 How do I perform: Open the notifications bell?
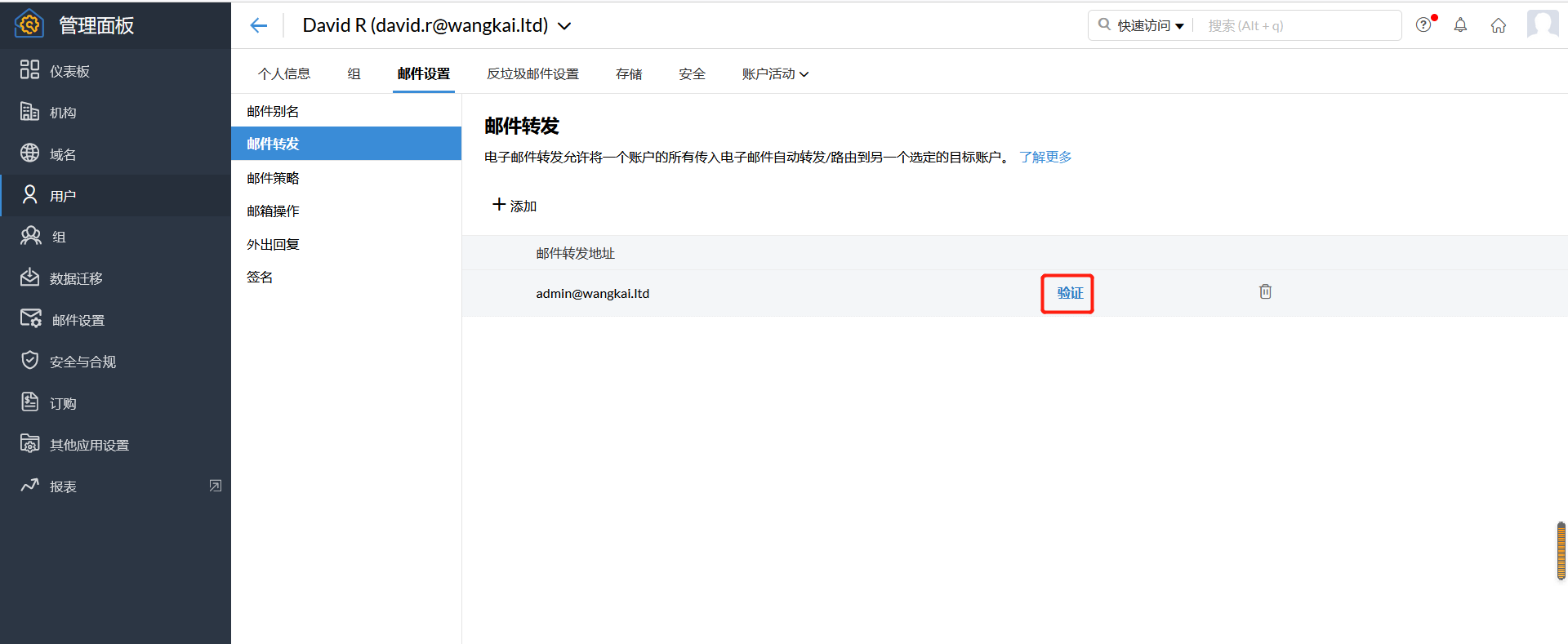point(1460,25)
